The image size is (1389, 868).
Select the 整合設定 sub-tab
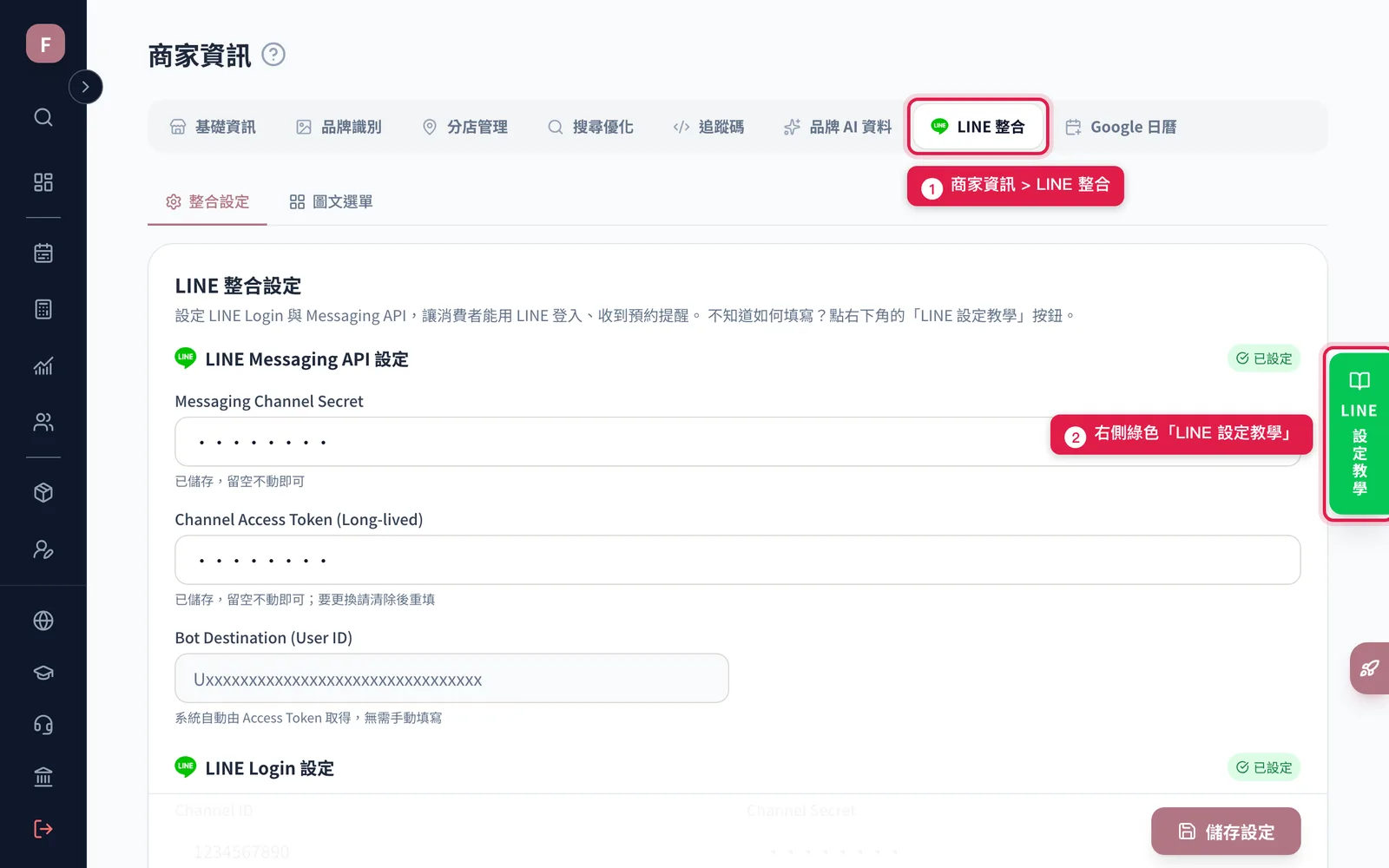(x=207, y=201)
